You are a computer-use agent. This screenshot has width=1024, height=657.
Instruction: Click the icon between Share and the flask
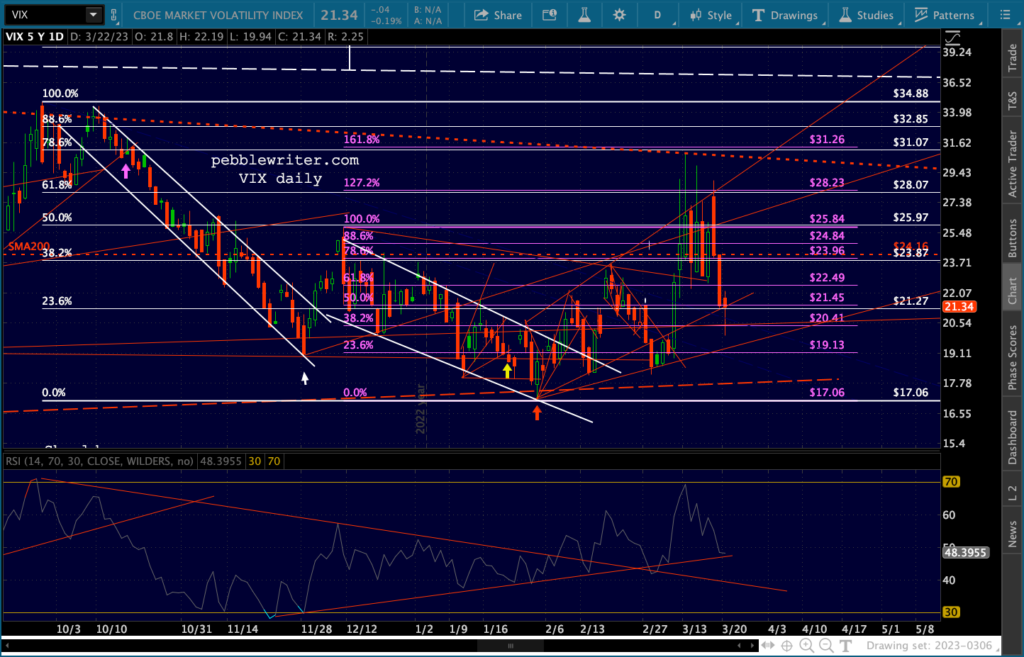pos(549,15)
